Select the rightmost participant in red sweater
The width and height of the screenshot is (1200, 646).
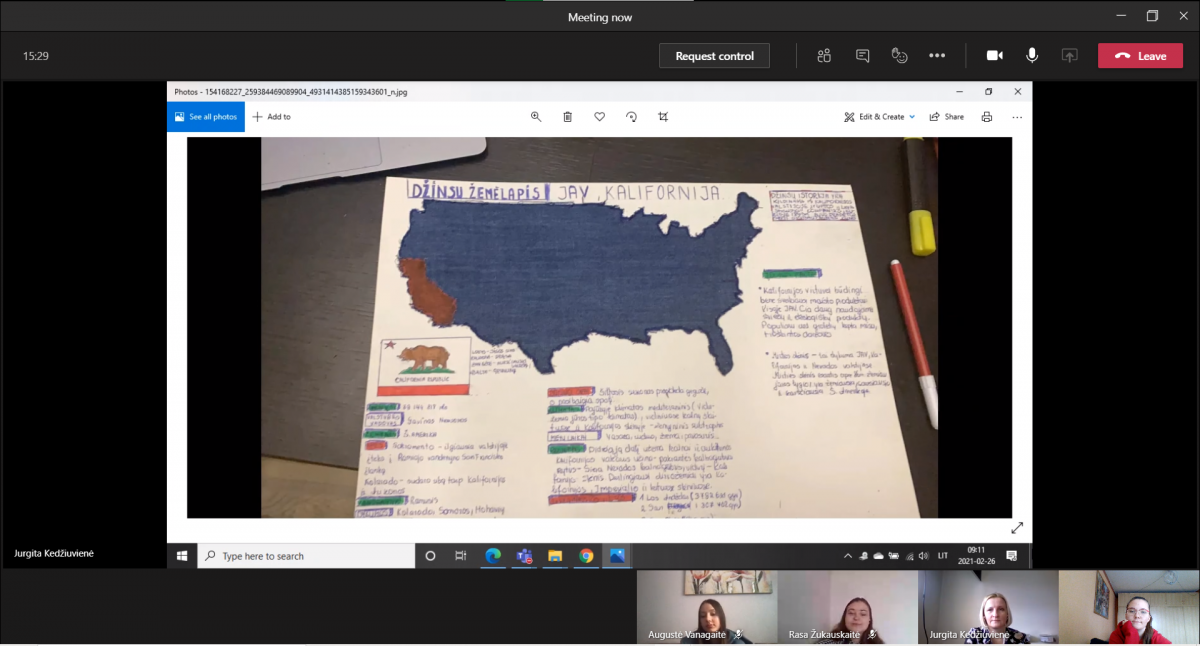pos(1129,608)
